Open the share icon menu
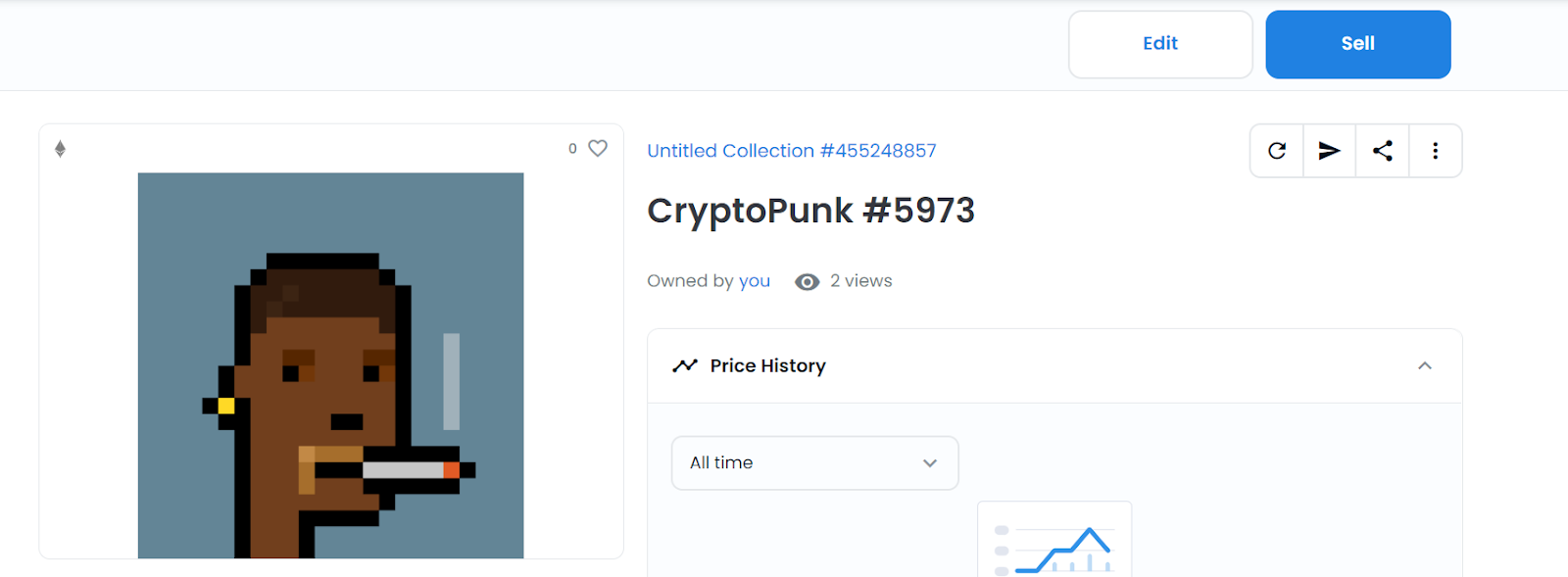 tap(1382, 151)
